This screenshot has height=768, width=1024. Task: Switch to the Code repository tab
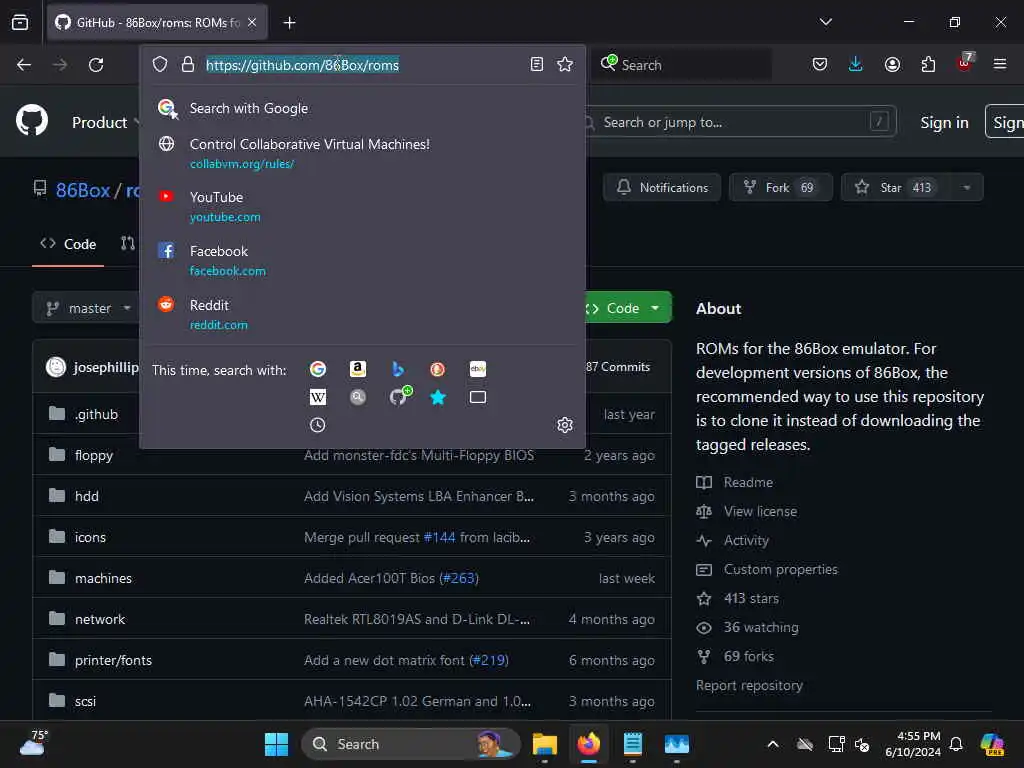tap(68, 244)
